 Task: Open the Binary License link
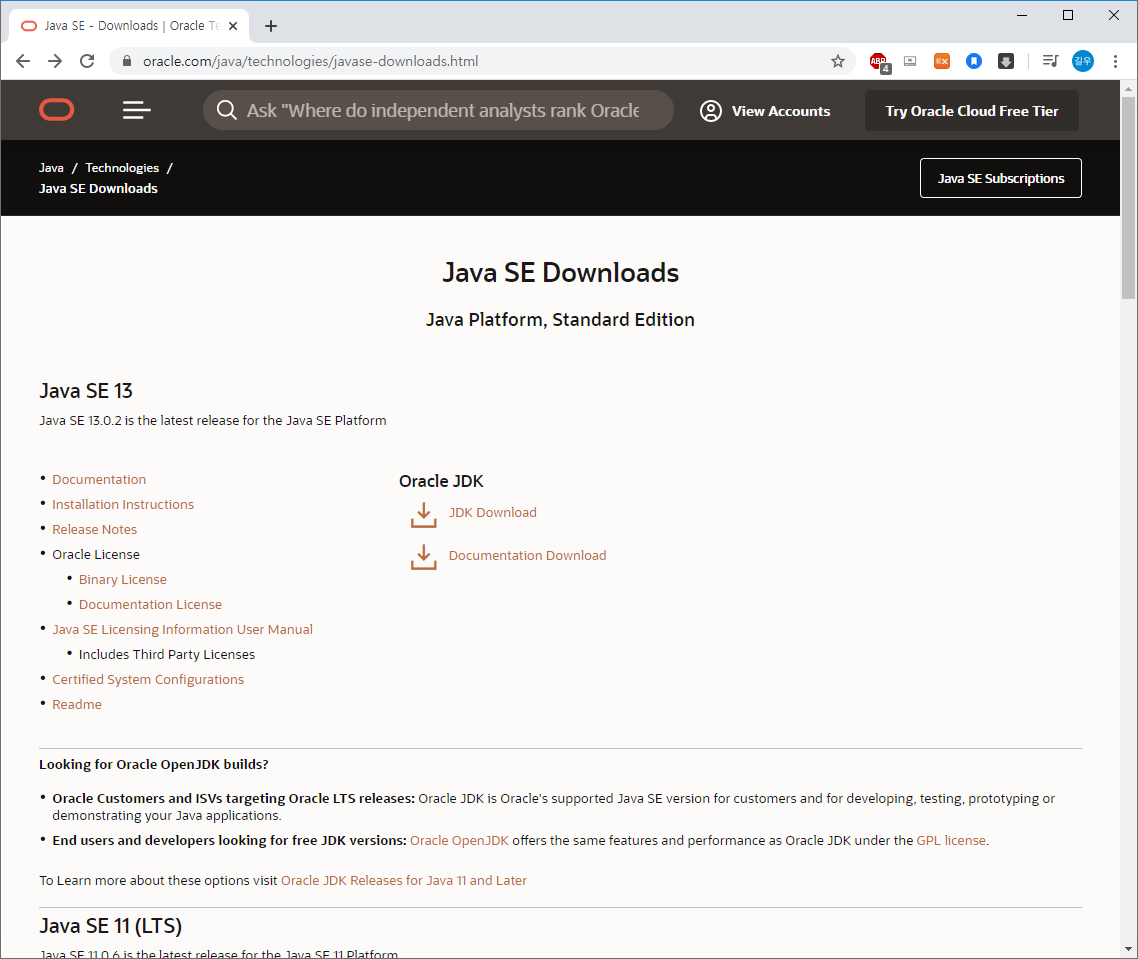click(x=123, y=579)
